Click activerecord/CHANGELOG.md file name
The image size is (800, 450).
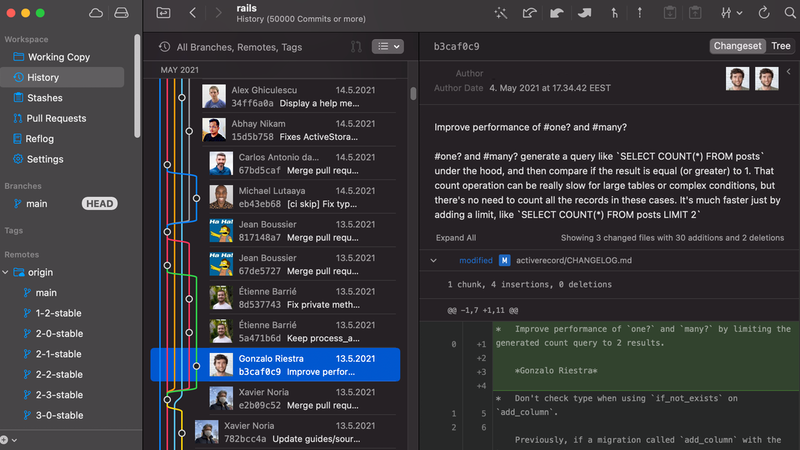click(573, 261)
